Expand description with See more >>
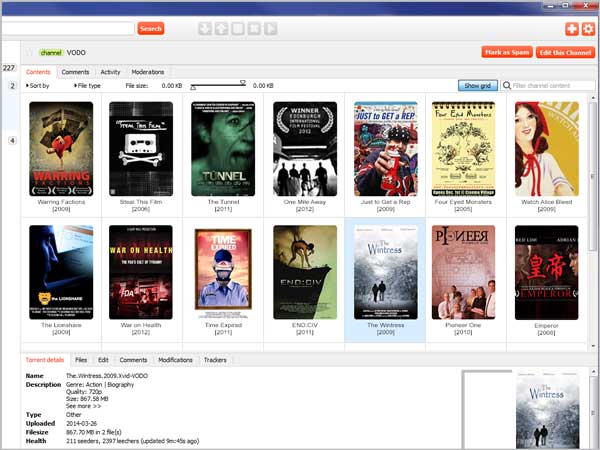Screen dimensions: 600x450 point(83,406)
